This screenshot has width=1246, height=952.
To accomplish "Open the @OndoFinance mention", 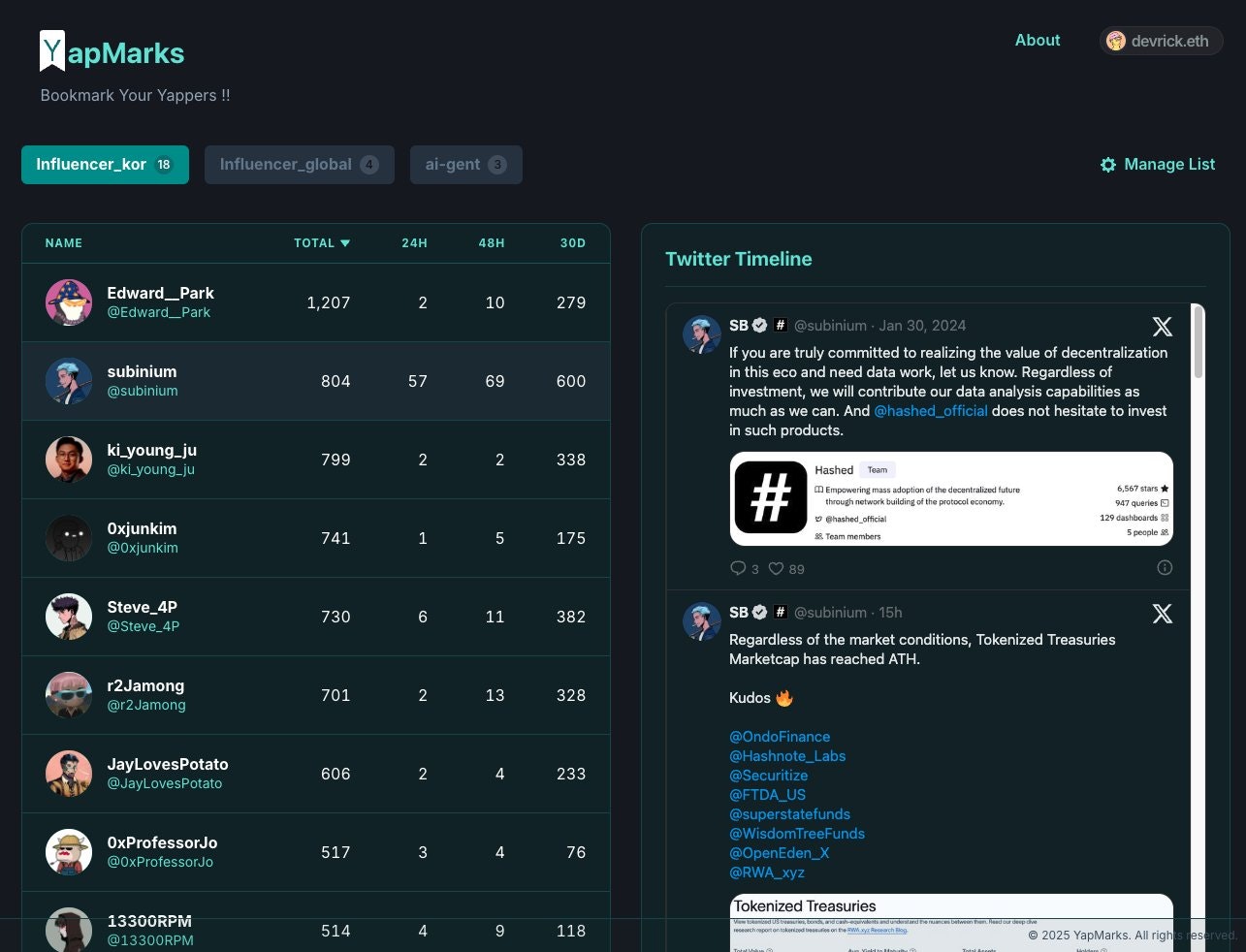I will tap(780, 737).
